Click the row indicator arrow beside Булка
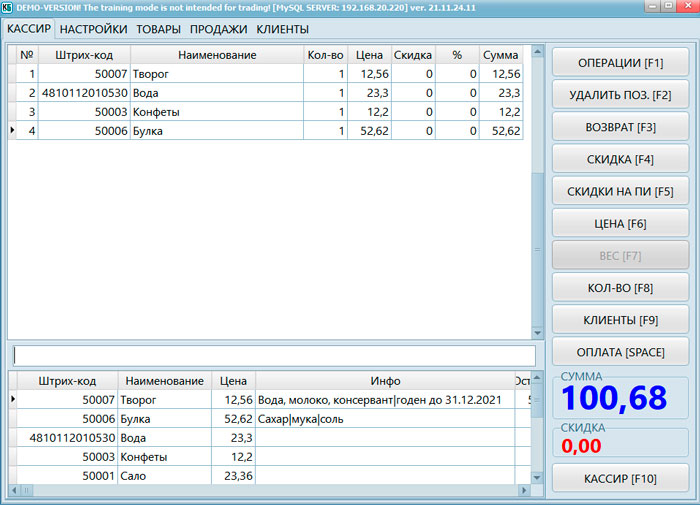The width and height of the screenshot is (700, 505). (x=12, y=130)
